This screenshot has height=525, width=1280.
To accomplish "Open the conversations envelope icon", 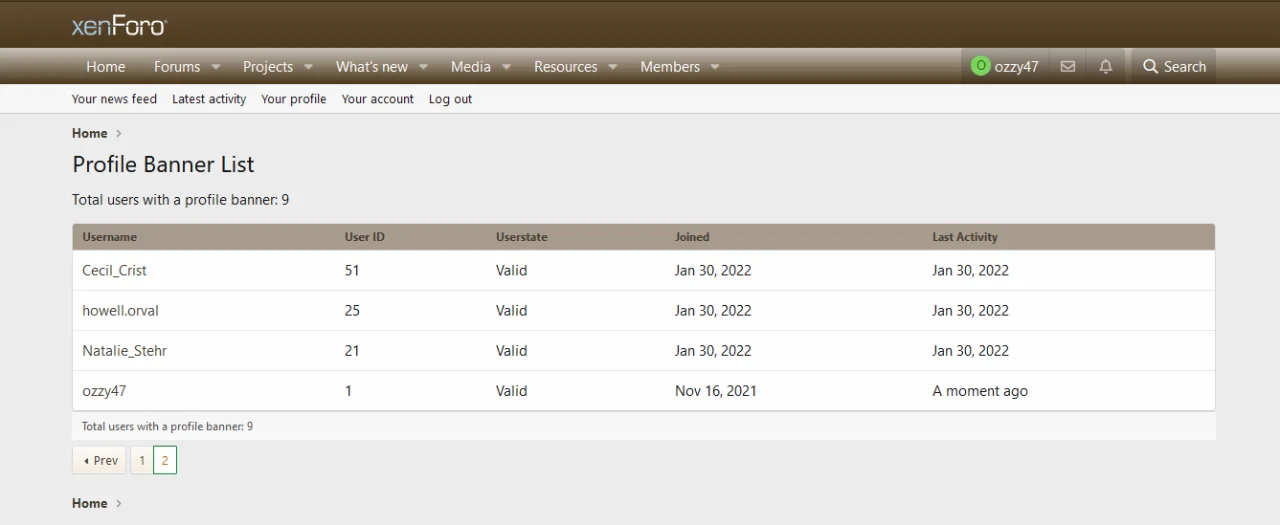I will pyautogui.click(x=1068, y=67).
